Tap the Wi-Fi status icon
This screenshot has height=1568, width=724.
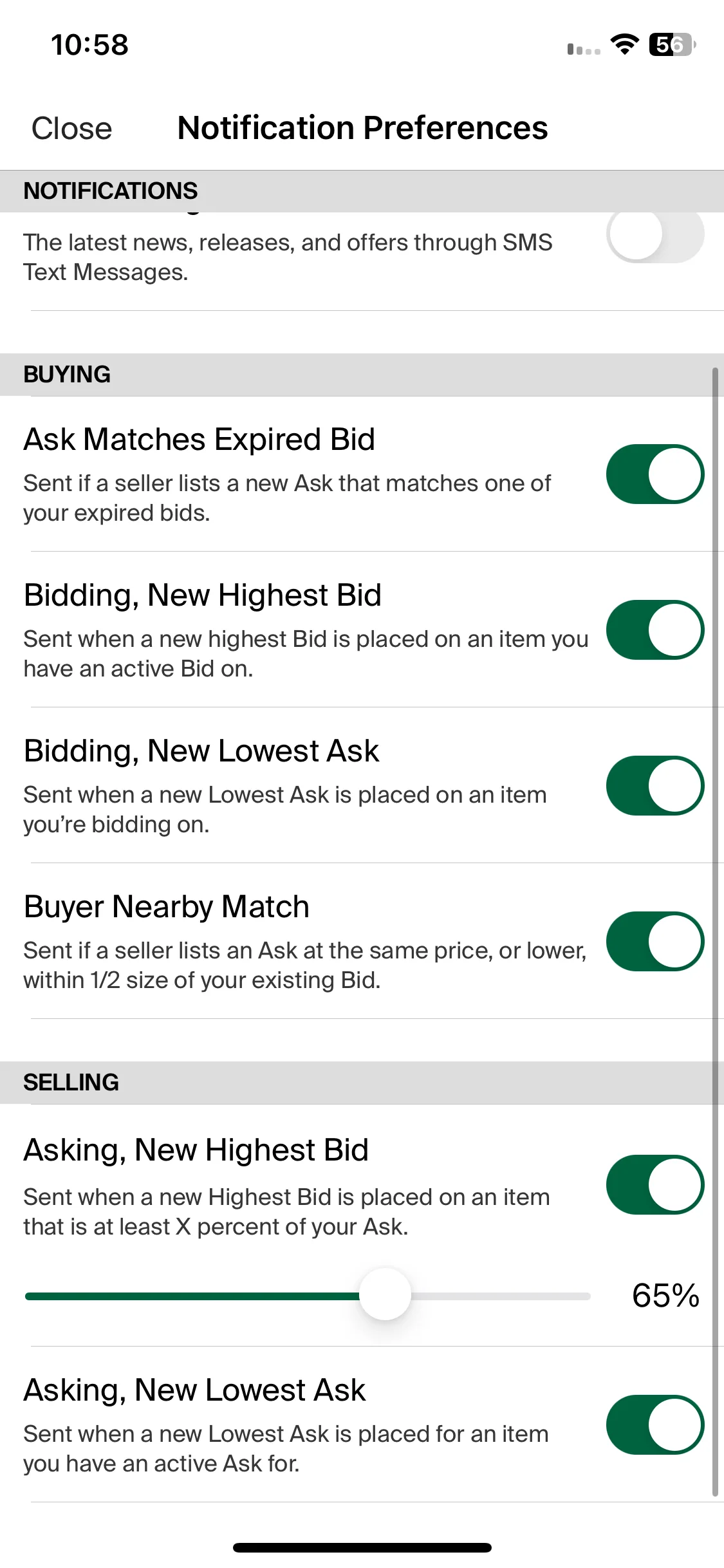(624, 44)
